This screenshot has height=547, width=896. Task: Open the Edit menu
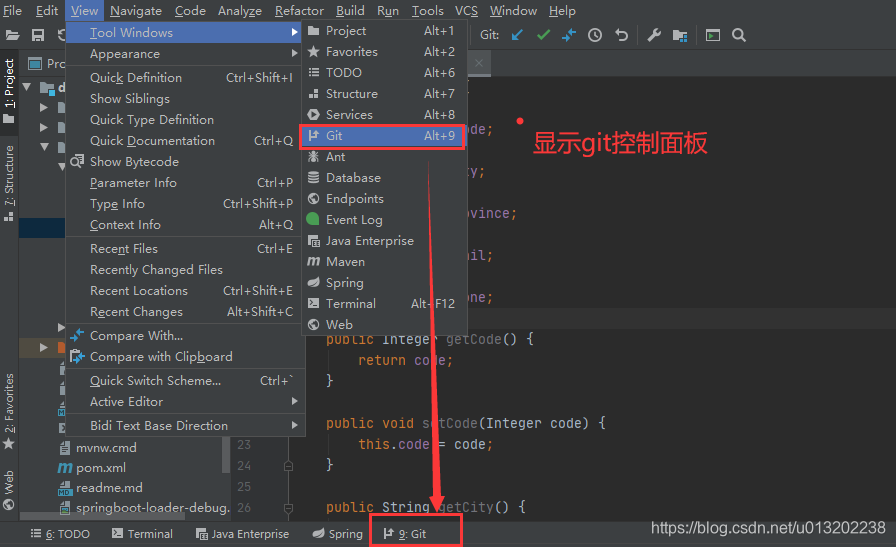(47, 11)
